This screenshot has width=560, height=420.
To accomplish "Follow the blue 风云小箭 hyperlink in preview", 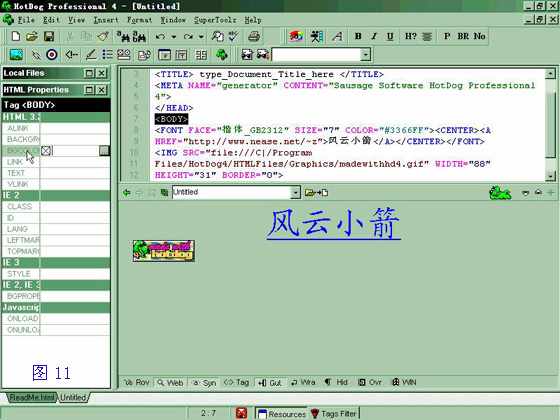I will [x=334, y=224].
